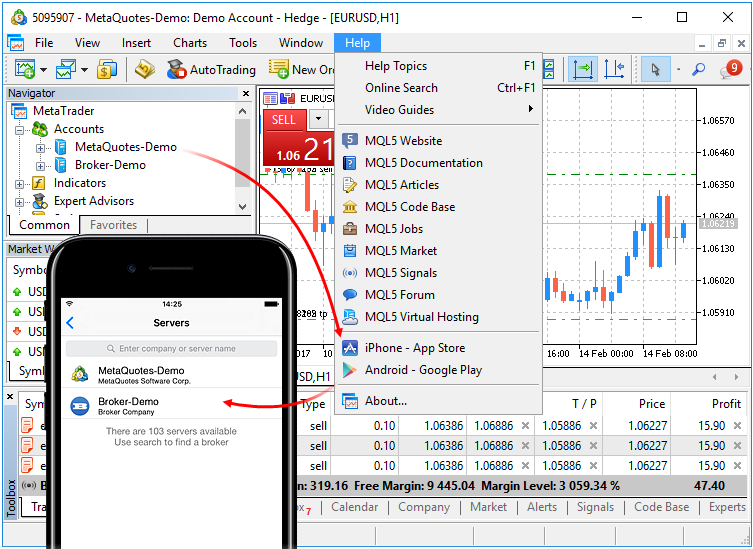
Task: Expand the MetaQuotes-Demo account node
Action: point(41,148)
